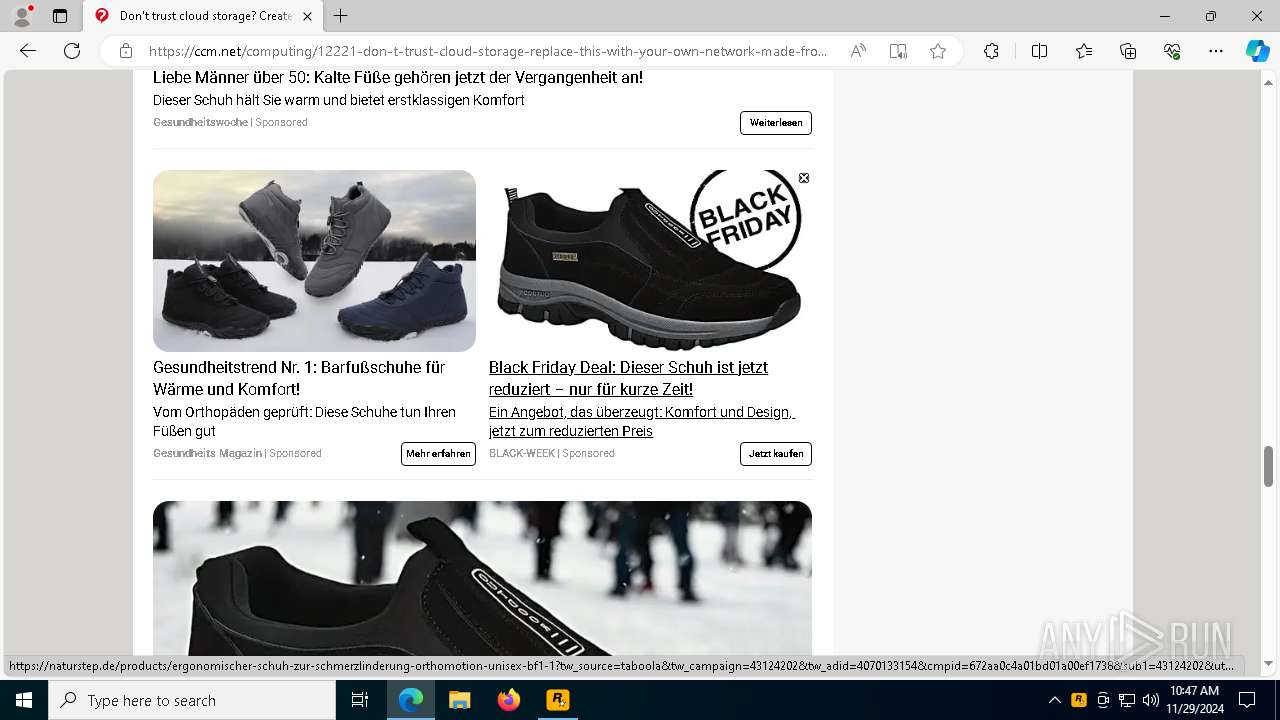Reload the current page
Image resolution: width=1280 pixels, height=720 pixels.
click(x=72, y=51)
